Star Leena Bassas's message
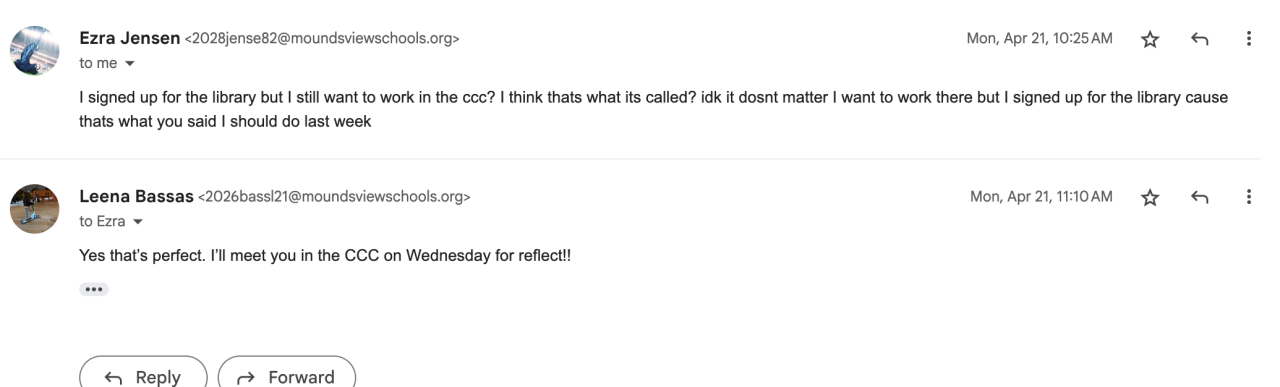The width and height of the screenshot is (1280, 387). point(1150,197)
